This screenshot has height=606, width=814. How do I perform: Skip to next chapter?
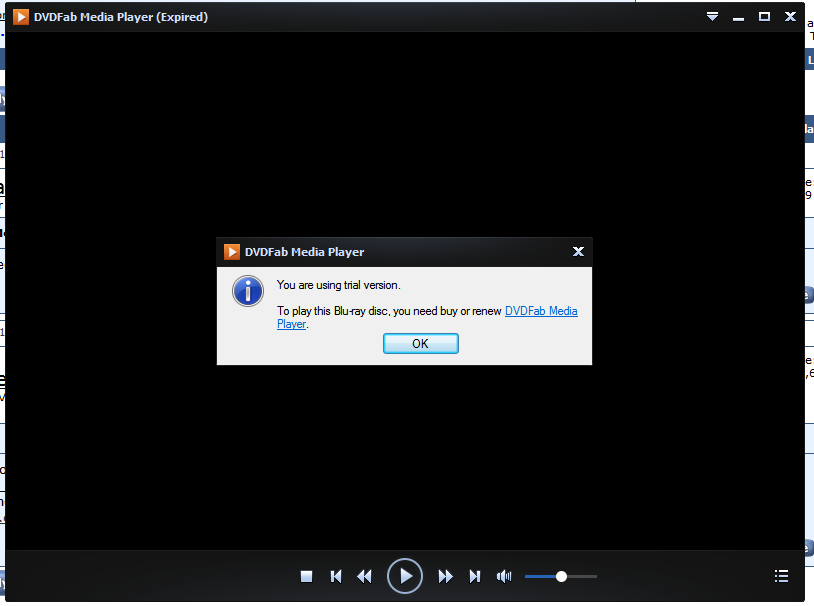click(474, 576)
